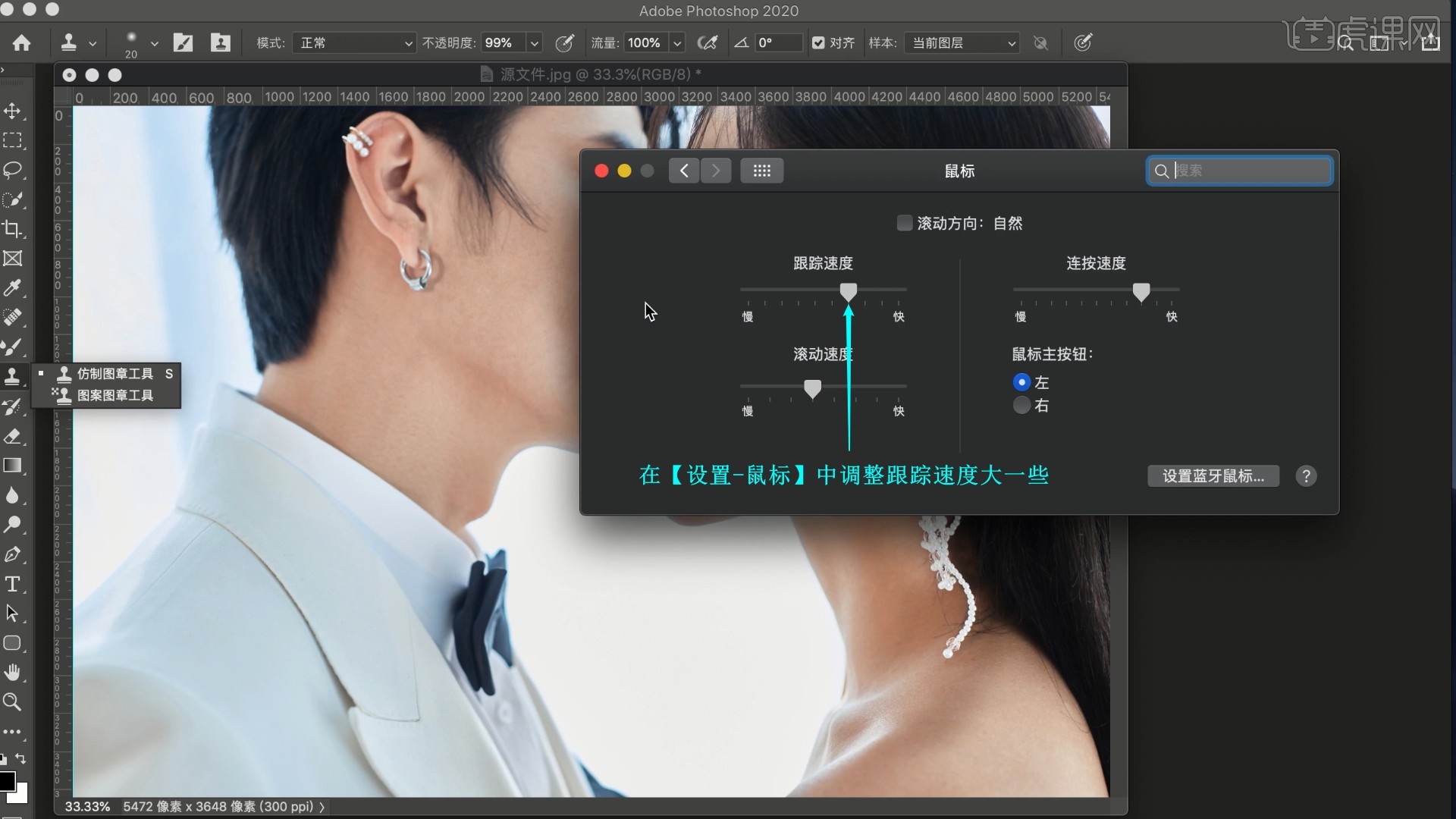This screenshot has height=819, width=1456.
Task: Open the 样本 sample layer dropdown
Action: tap(962, 42)
